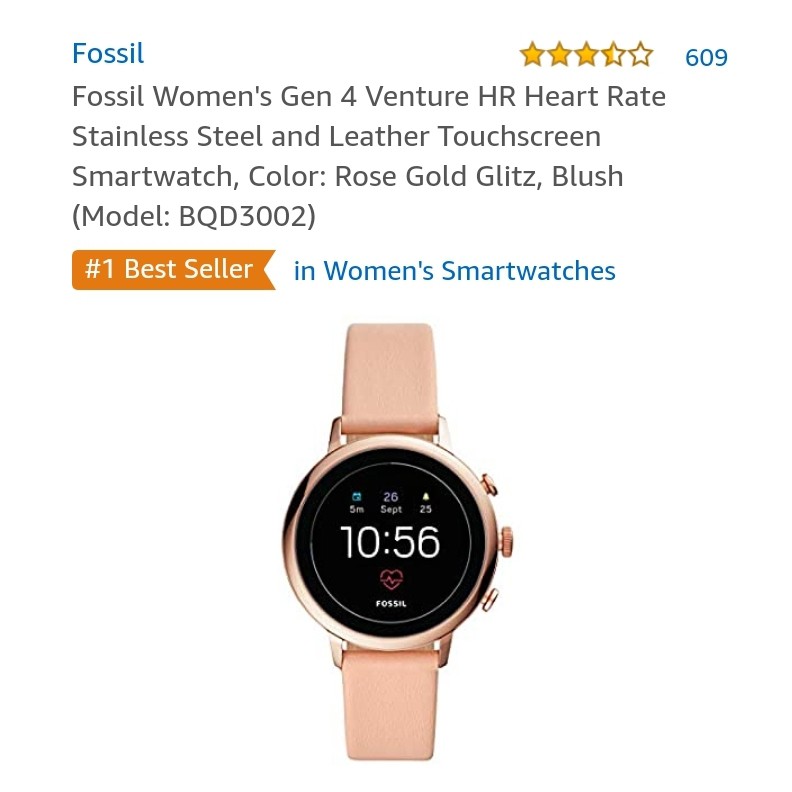Click the lower blush leather strap

[x=390, y=705]
